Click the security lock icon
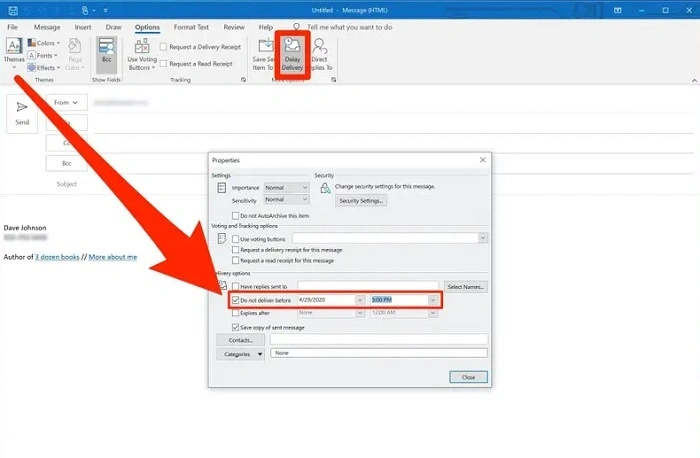 [x=325, y=188]
